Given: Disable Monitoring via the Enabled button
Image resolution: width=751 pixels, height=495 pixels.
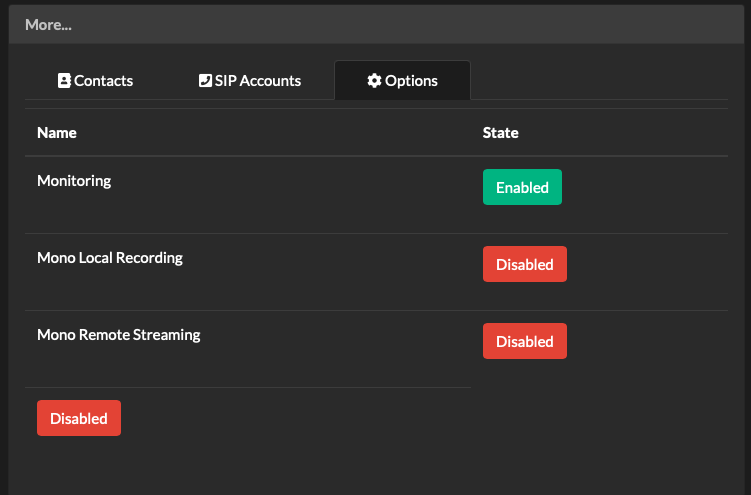Looking at the screenshot, I should click(522, 187).
